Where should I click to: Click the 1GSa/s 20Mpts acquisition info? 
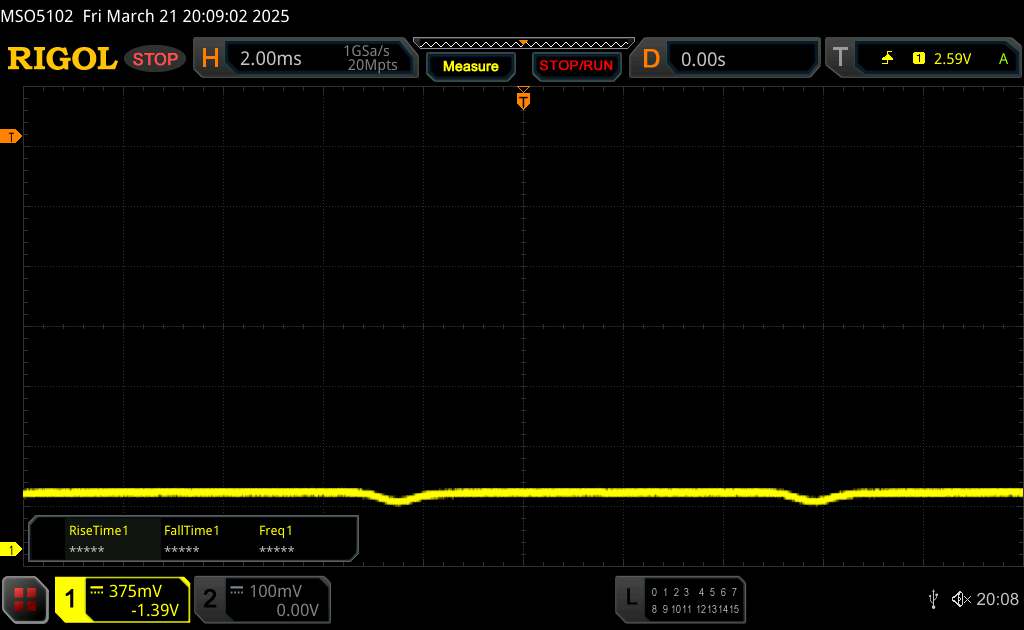[370, 59]
